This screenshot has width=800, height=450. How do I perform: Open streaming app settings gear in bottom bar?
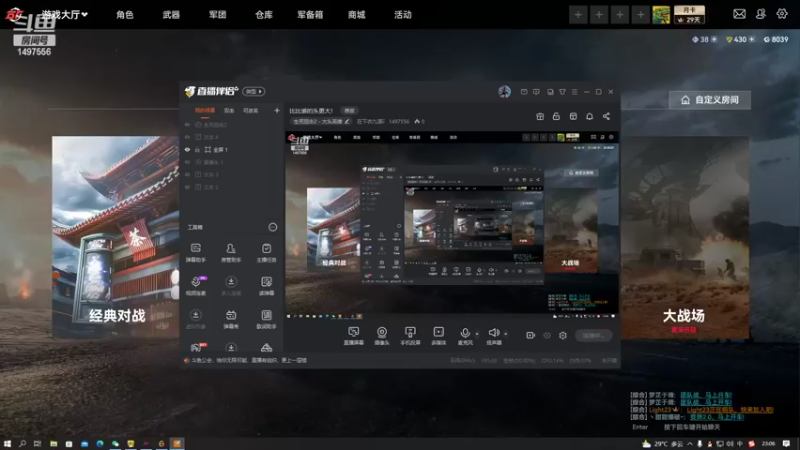(x=563, y=335)
